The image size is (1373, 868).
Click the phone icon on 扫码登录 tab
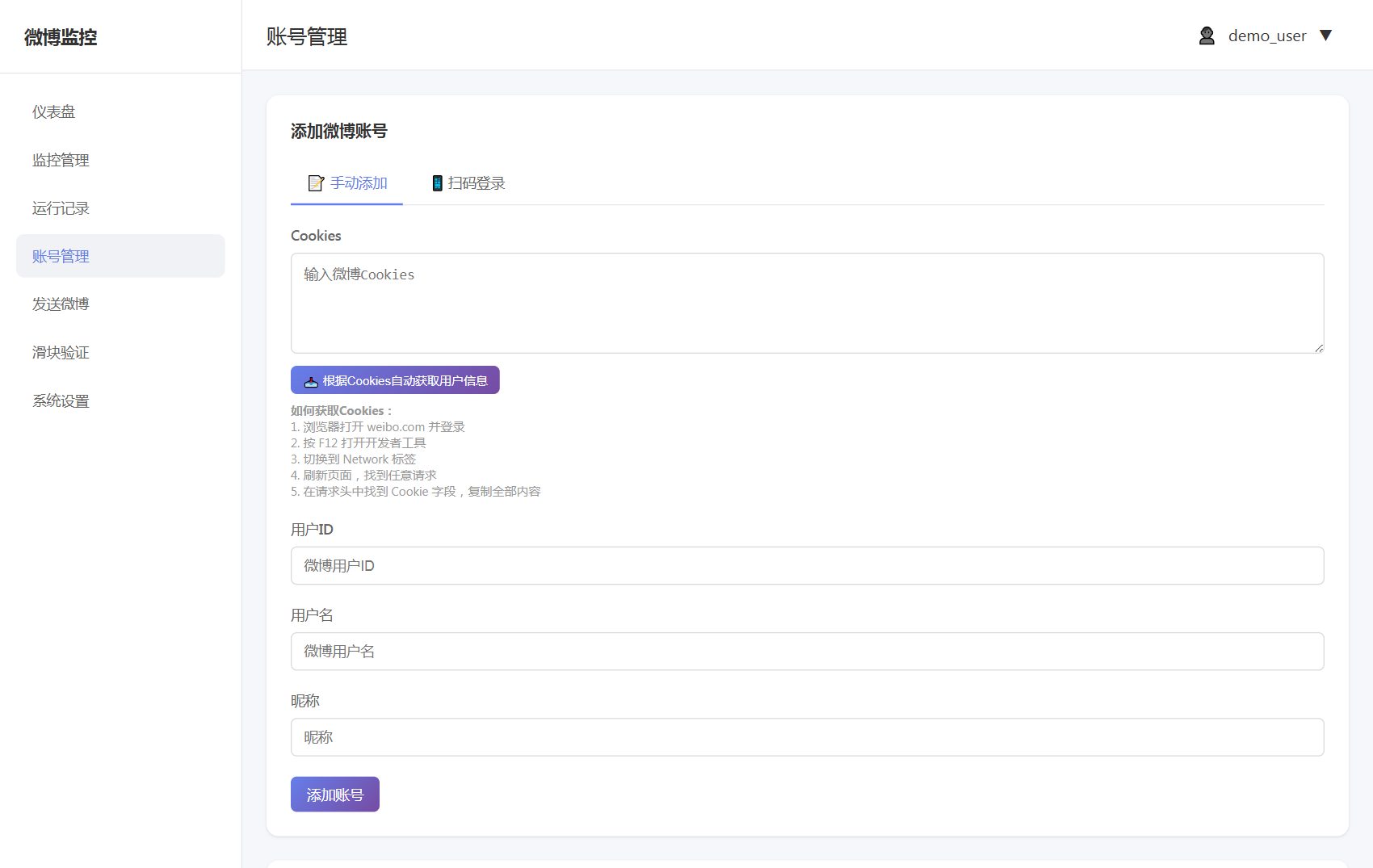pos(437,183)
